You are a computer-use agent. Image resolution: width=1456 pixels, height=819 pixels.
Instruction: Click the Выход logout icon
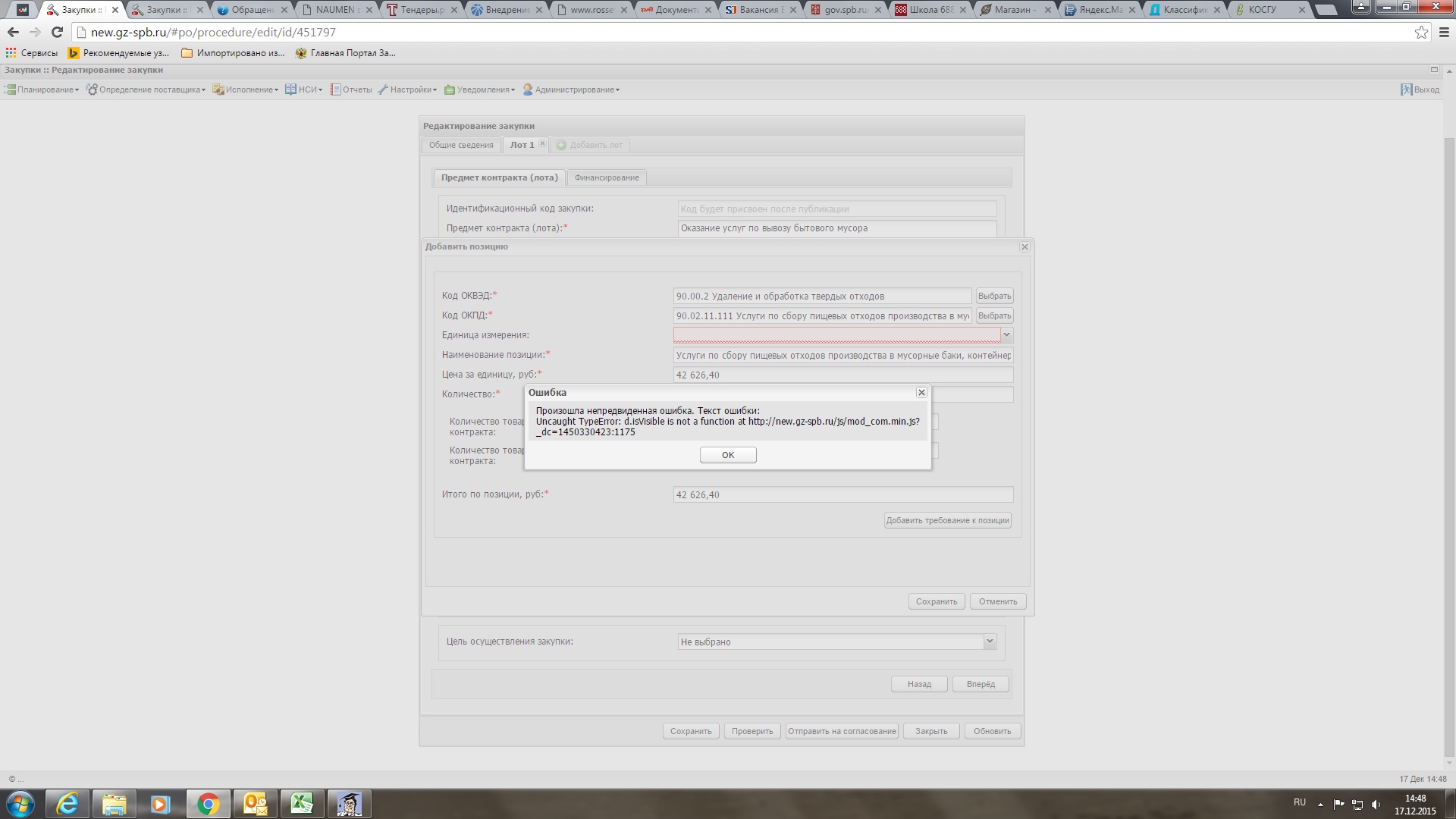click(1406, 89)
